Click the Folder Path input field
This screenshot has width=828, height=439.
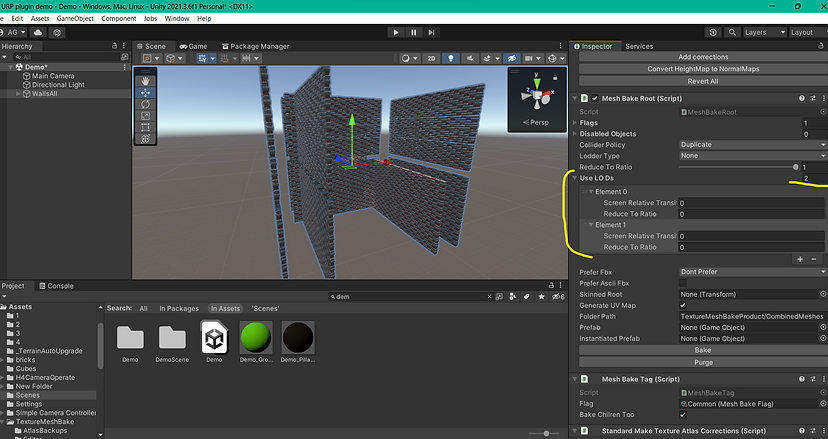[x=752, y=316]
